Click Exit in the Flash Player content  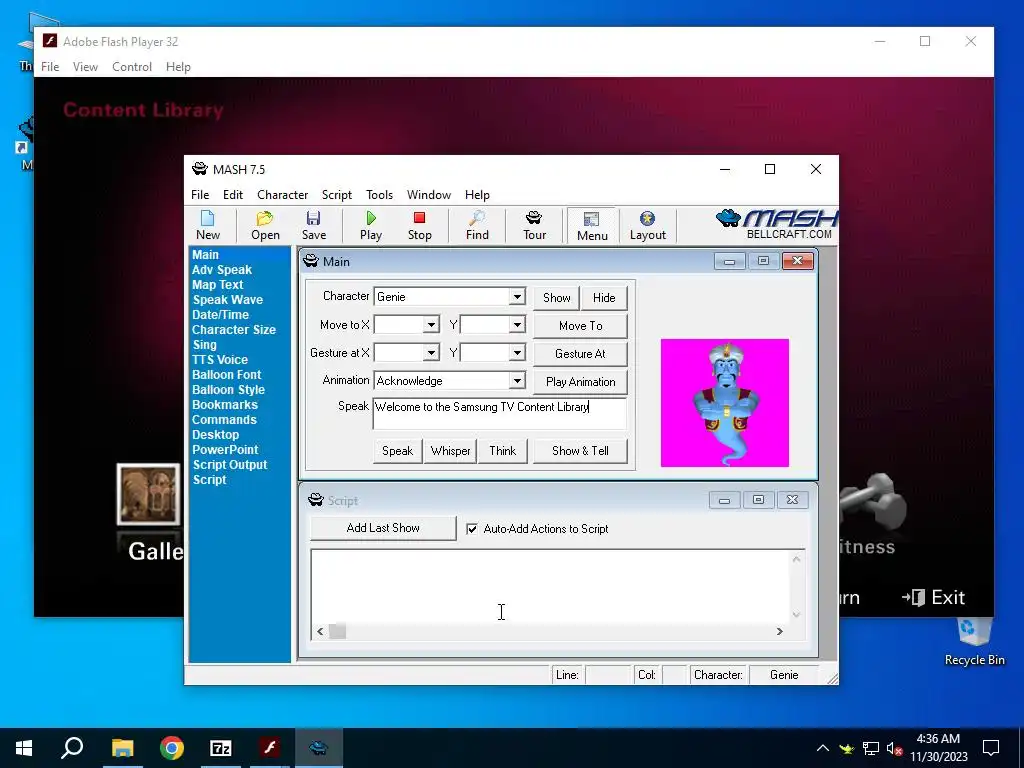[933, 597]
